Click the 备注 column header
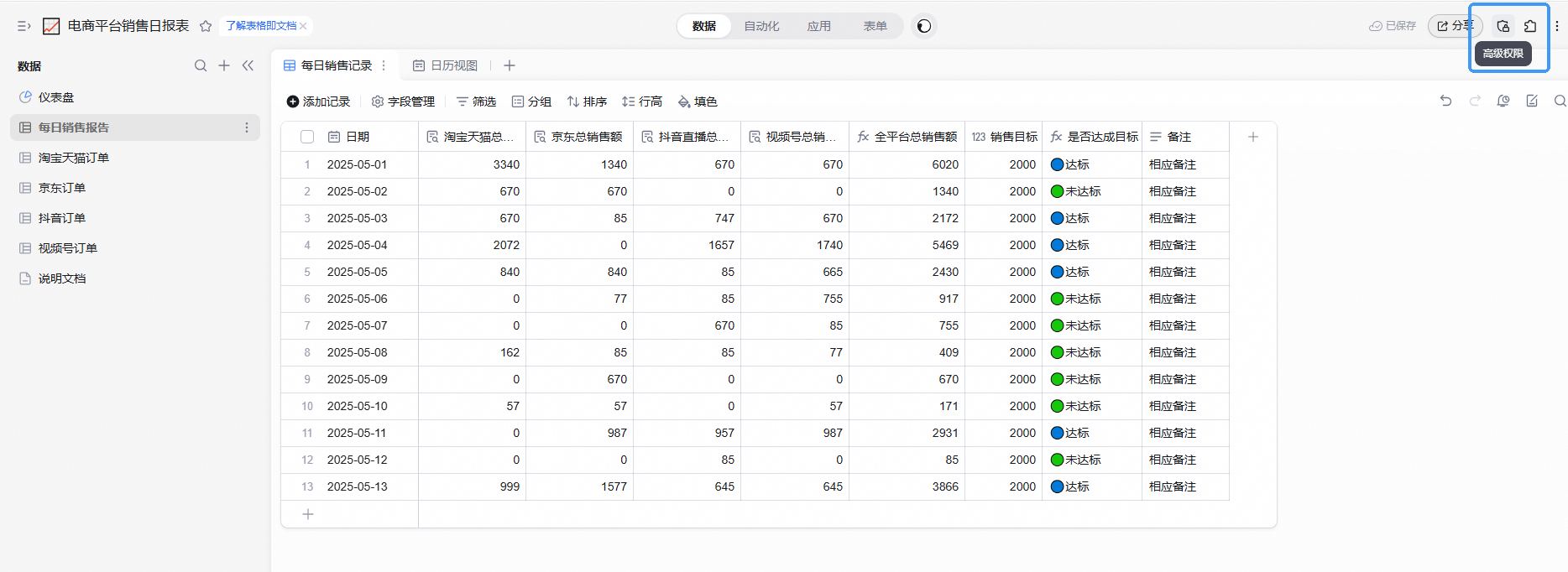1568x572 pixels. 1185,137
